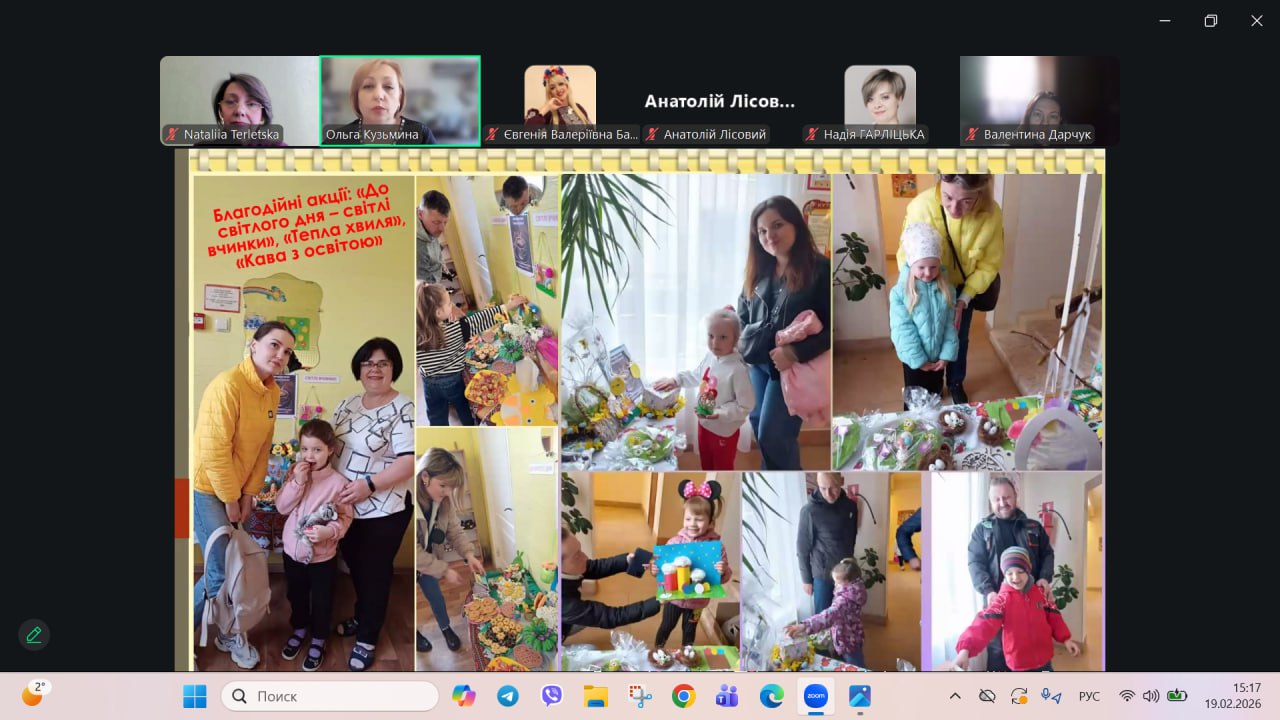Click the Поиск search box
The image size is (1280, 720).
click(x=330, y=696)
